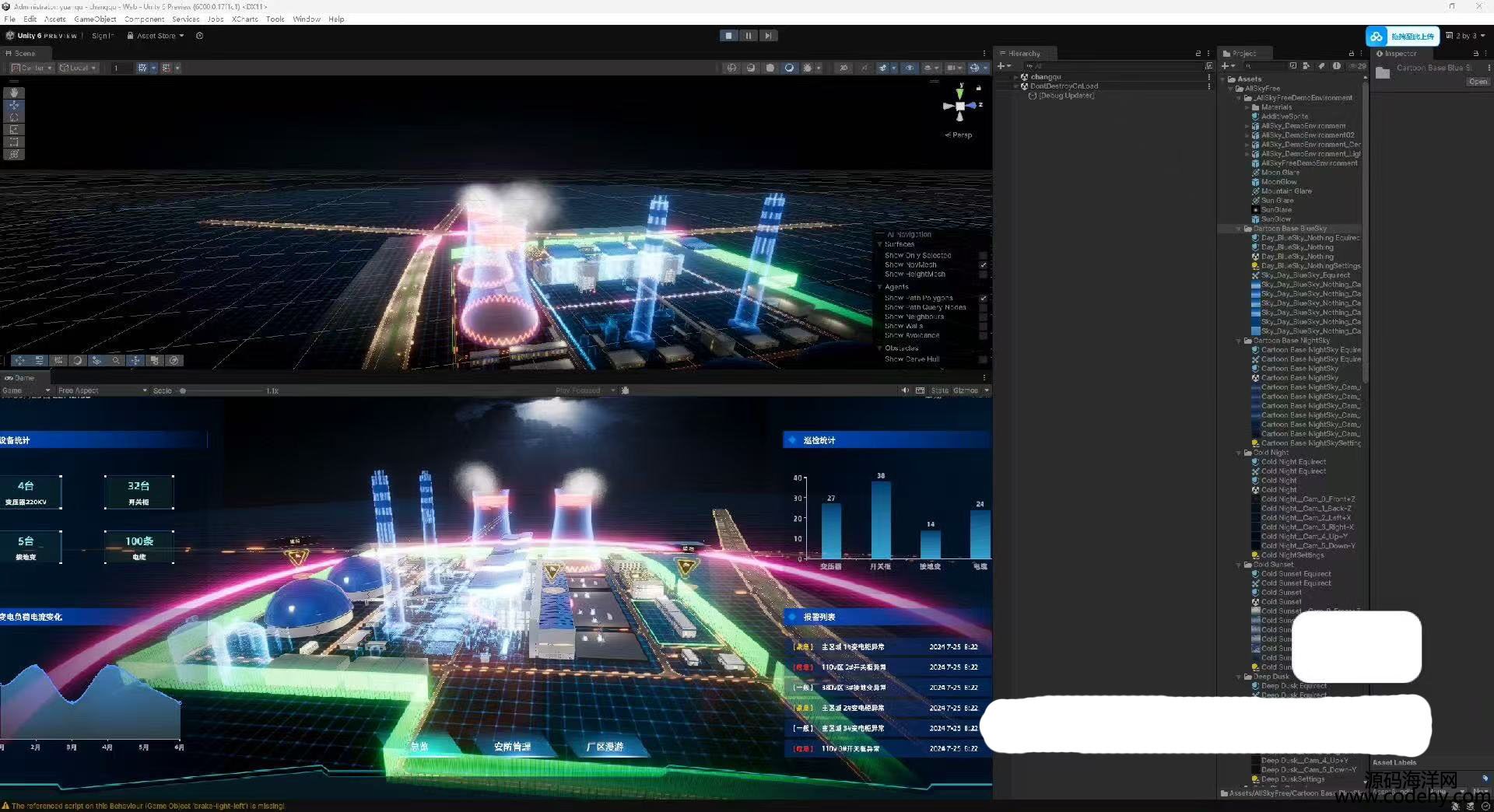The height and width of the screenshot is (812, 1494).
Task: Toggle grid snapping icon in Scene toolbar
Action: coord(142,68)
